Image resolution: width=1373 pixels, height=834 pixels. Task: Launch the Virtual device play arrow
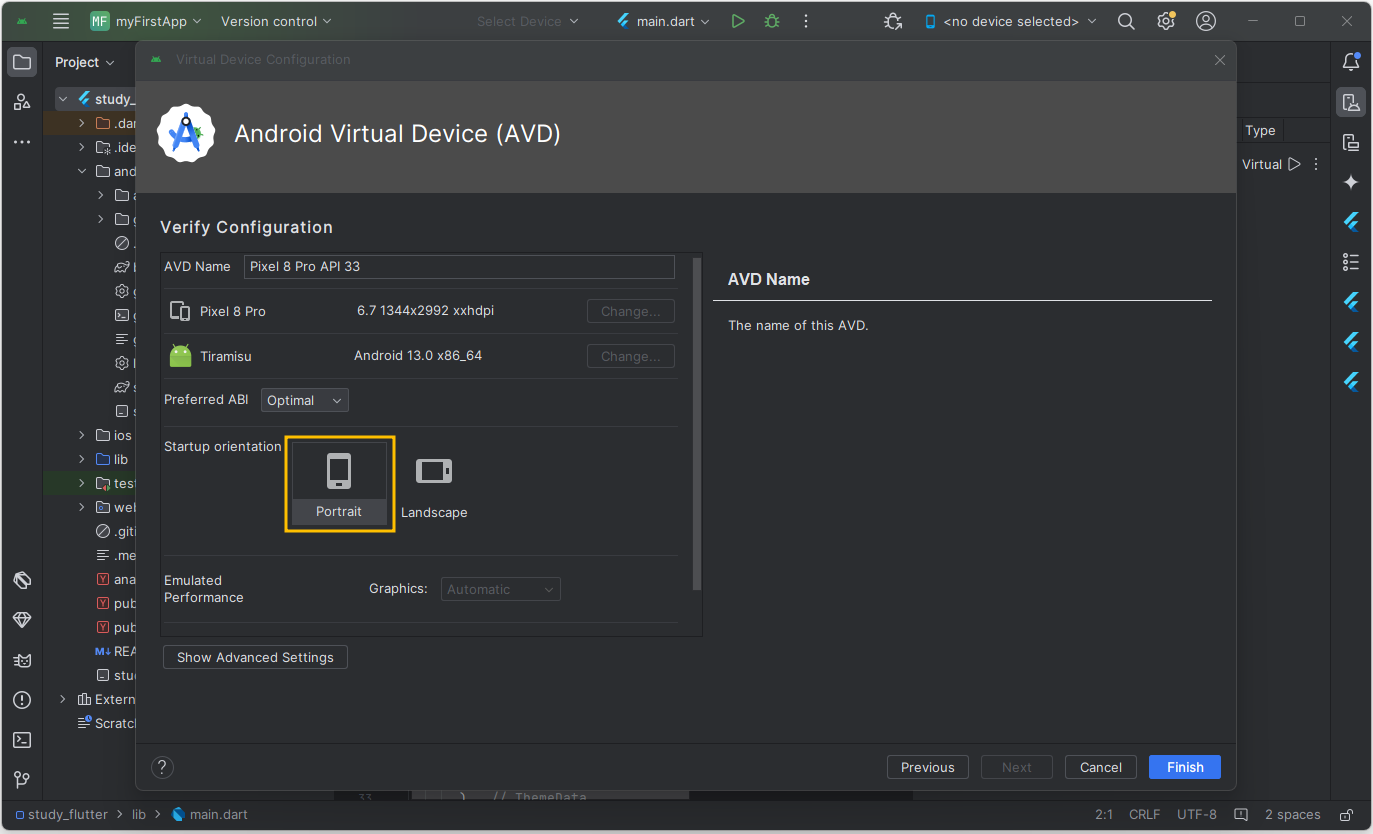coord(1294,164)
